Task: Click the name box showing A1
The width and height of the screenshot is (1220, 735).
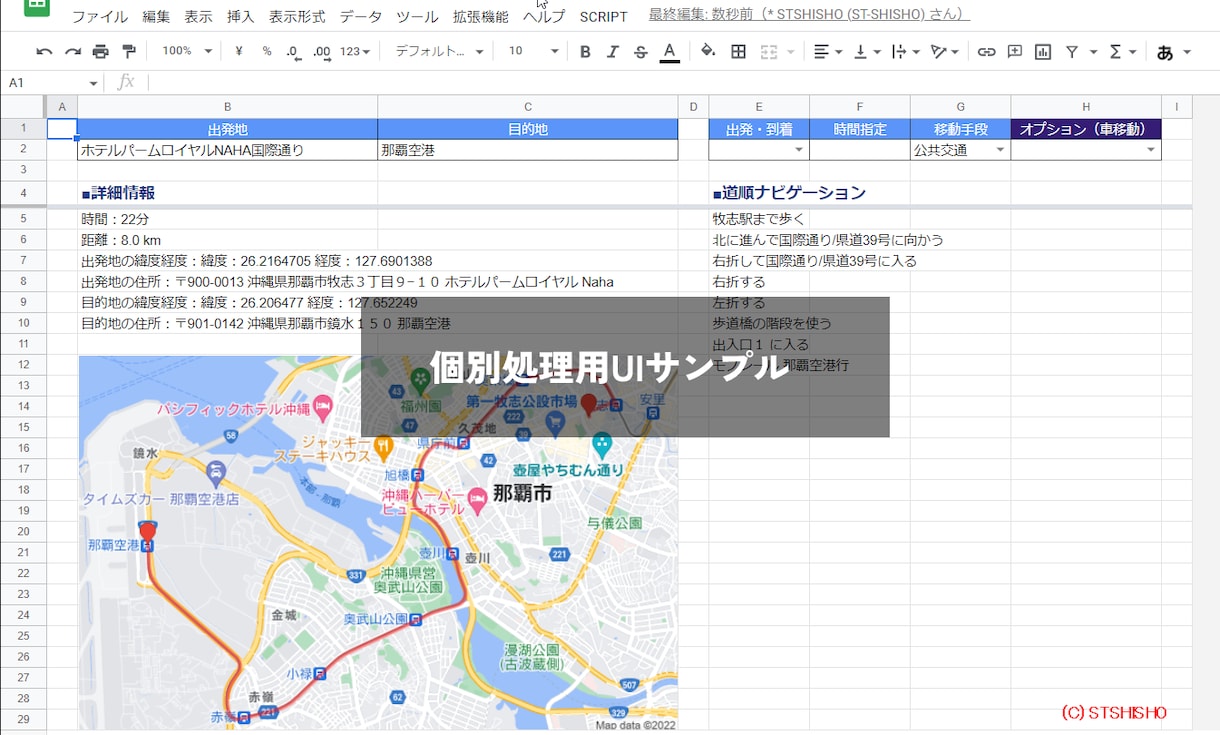Action: [x=46, y=82]
